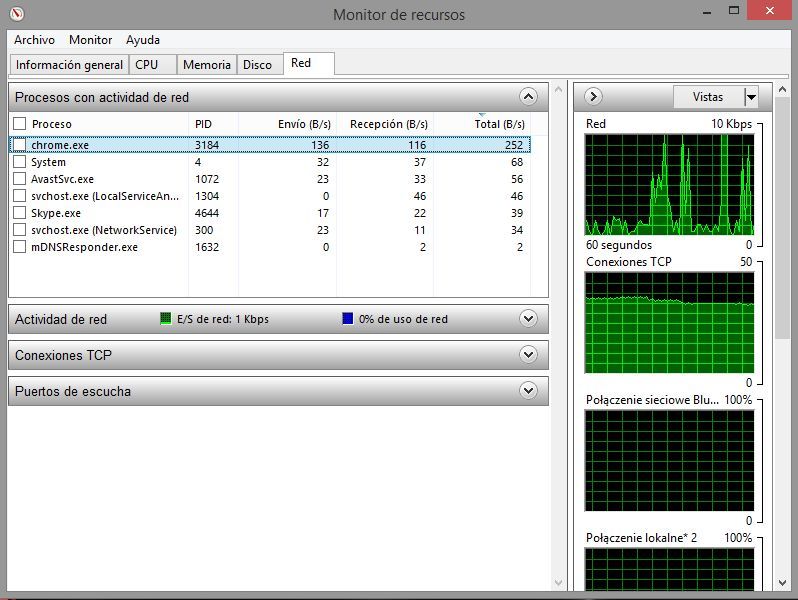The image size is (798, 600).
Task: Select svchost.exe (NetworkService) process name
Action: [104, 230]
